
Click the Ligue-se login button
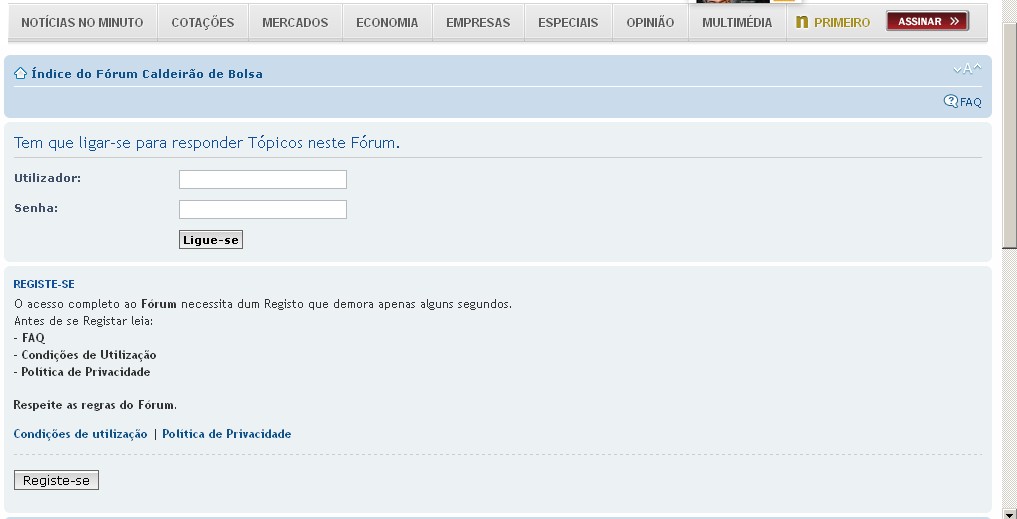point(211,240)
